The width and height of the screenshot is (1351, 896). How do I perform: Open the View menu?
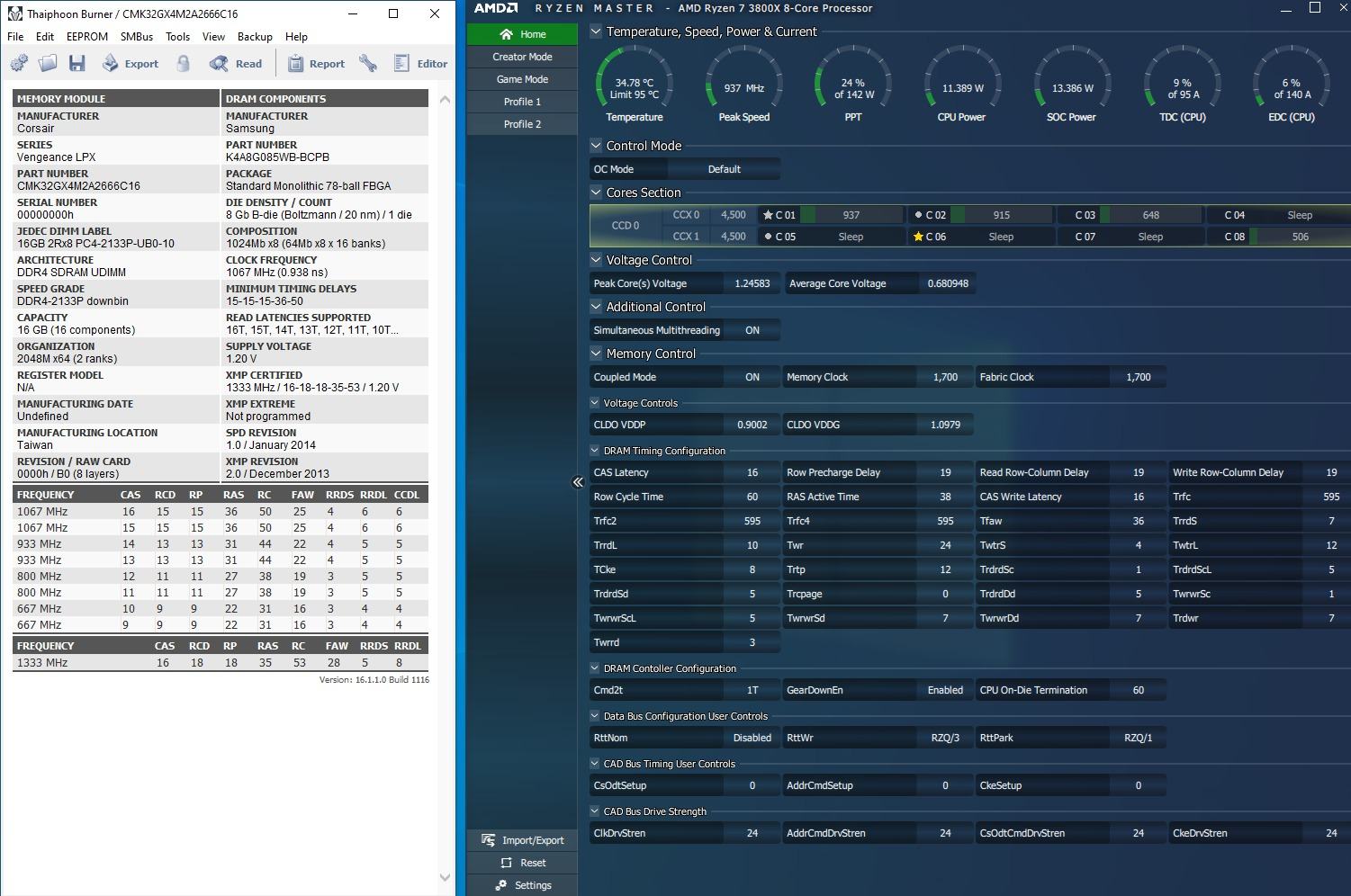click(x=213, y=37)
